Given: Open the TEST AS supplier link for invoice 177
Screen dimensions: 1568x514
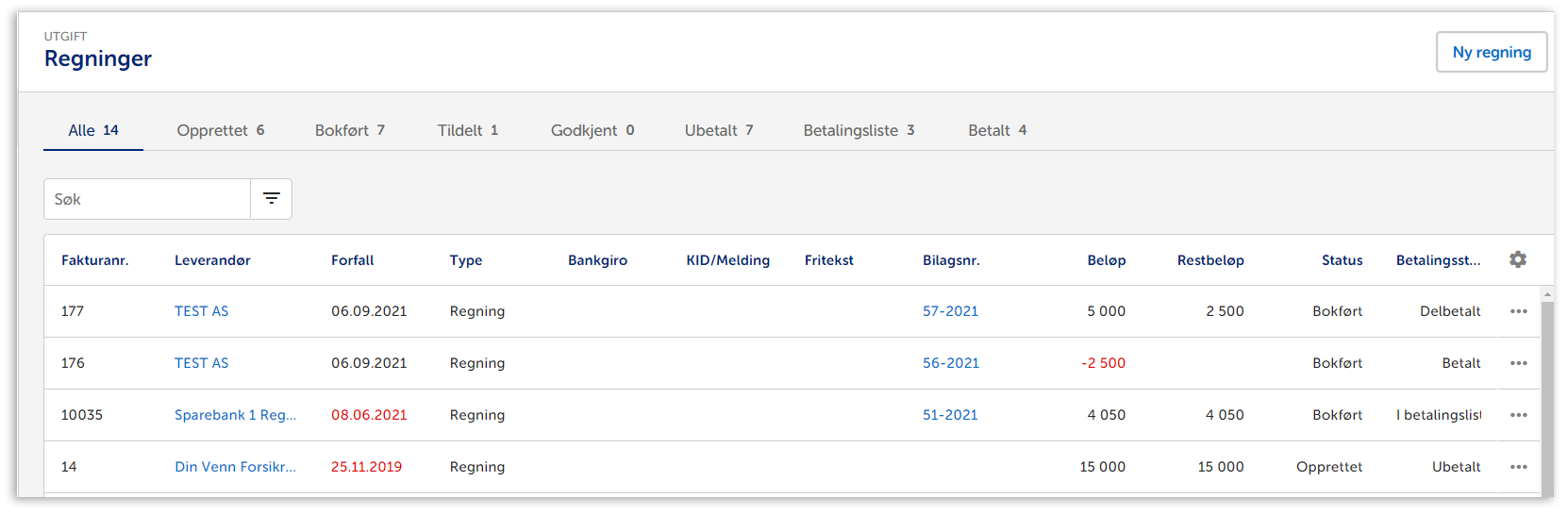Looking at the screenshot, I should pyautogui.click(x=201, y=311).
